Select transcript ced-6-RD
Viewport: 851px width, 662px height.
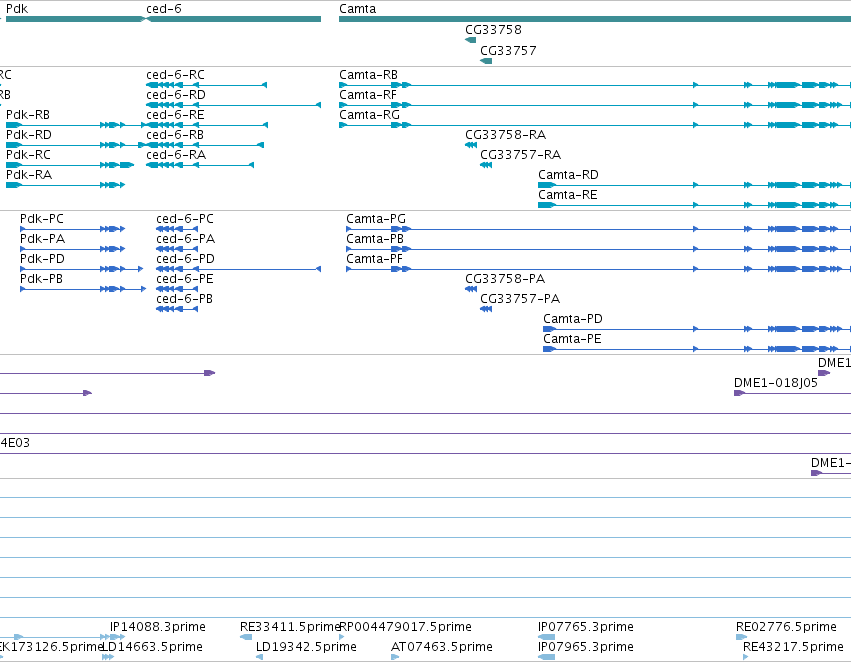click(x=233, y=105)
